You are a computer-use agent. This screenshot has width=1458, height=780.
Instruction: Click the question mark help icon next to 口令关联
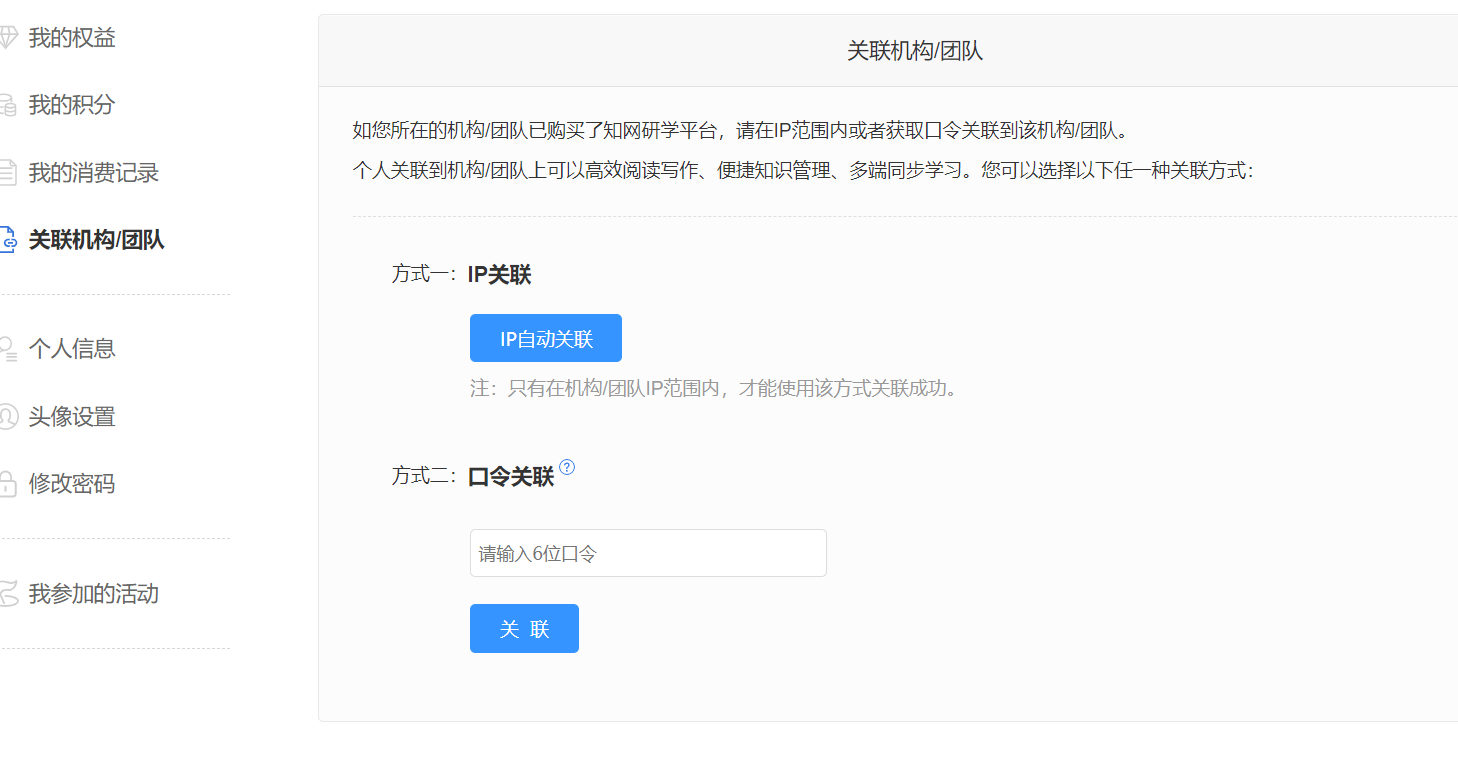(x=567, y=467)
